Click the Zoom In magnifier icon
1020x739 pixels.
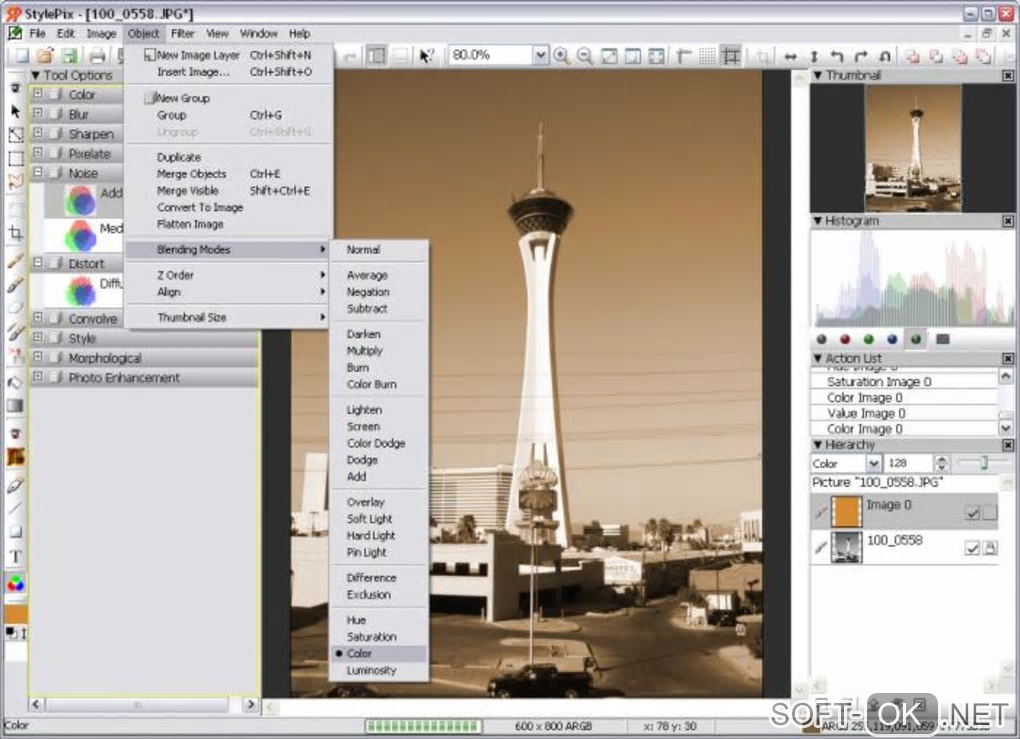pos(562,56)
